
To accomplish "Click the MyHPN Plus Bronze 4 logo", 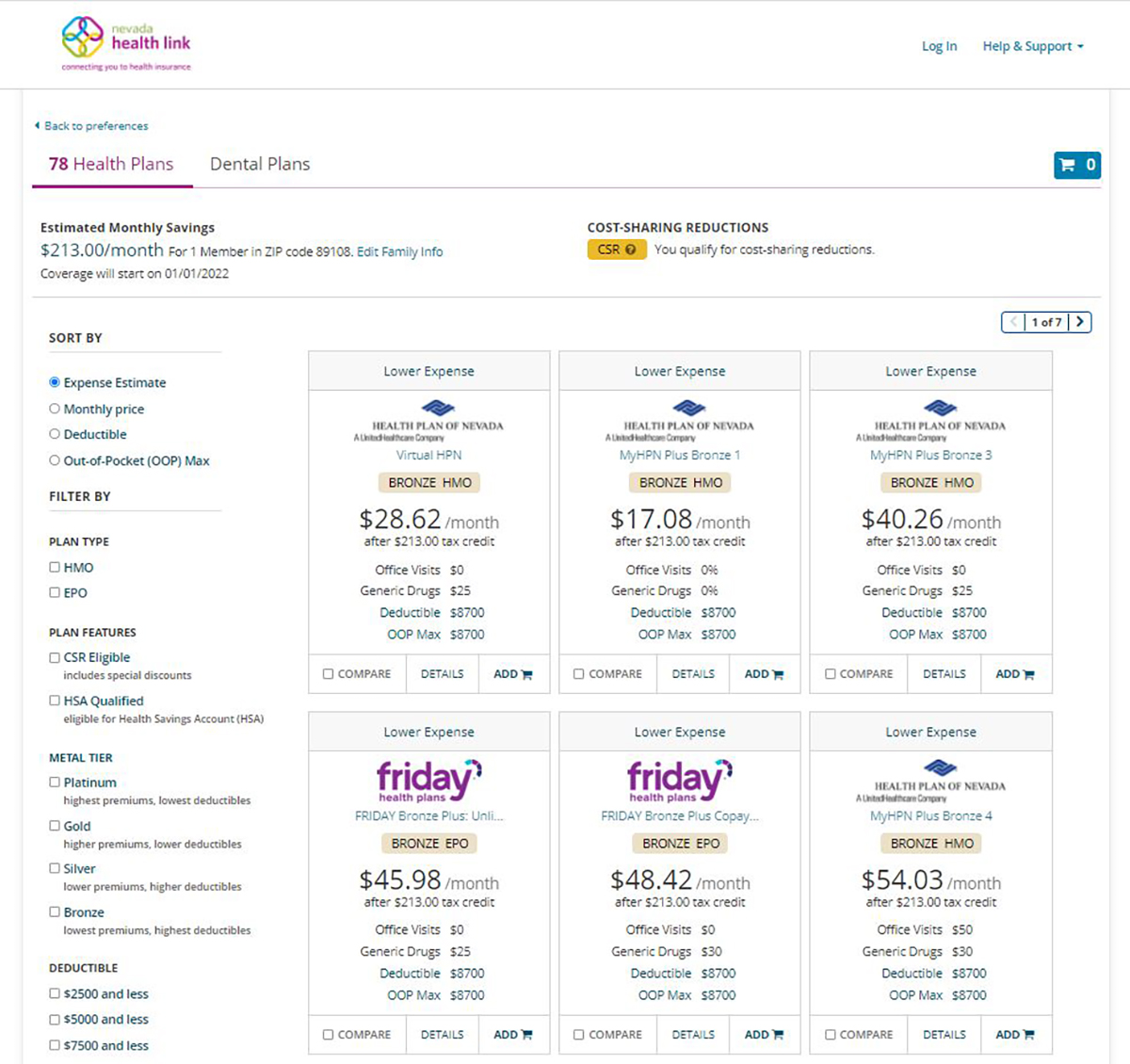I will point(930,781).
